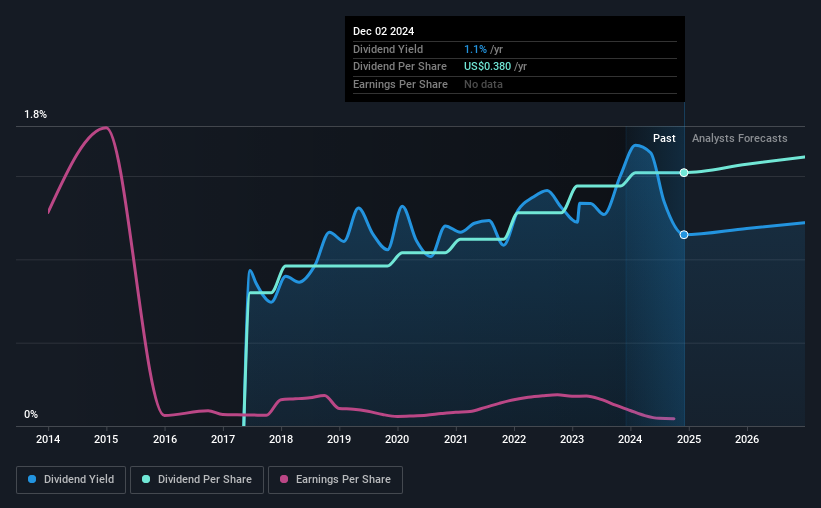This screenshot has width=821, height=508.
Task: Click the US$0.380 dividend per share value
Action: pyautogui.click(x=487, y=67)
